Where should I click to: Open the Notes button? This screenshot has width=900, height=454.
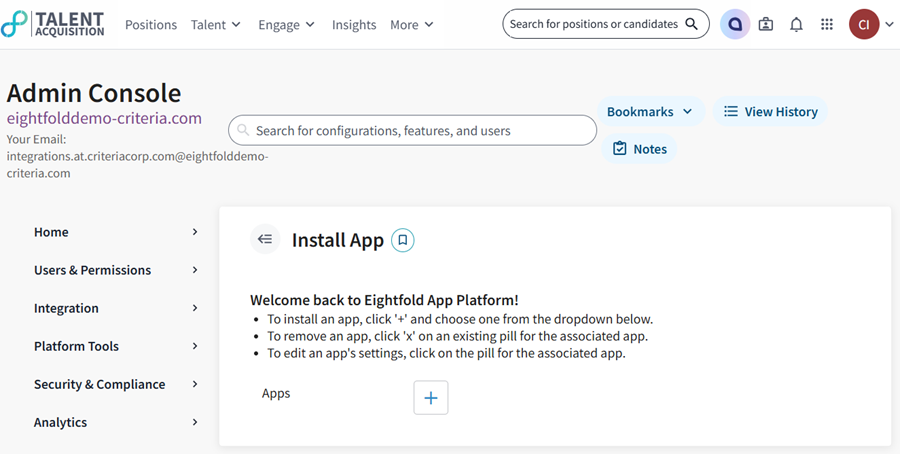coord(639,149)
